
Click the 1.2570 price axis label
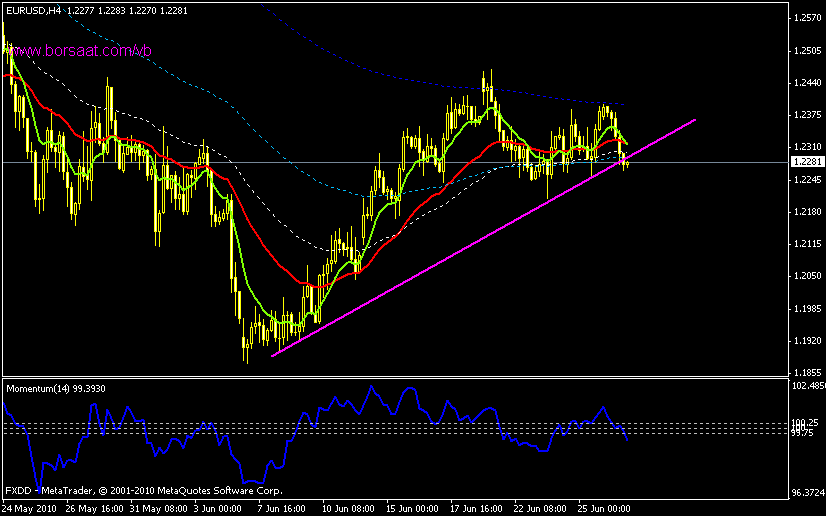[x=806, y=18]
